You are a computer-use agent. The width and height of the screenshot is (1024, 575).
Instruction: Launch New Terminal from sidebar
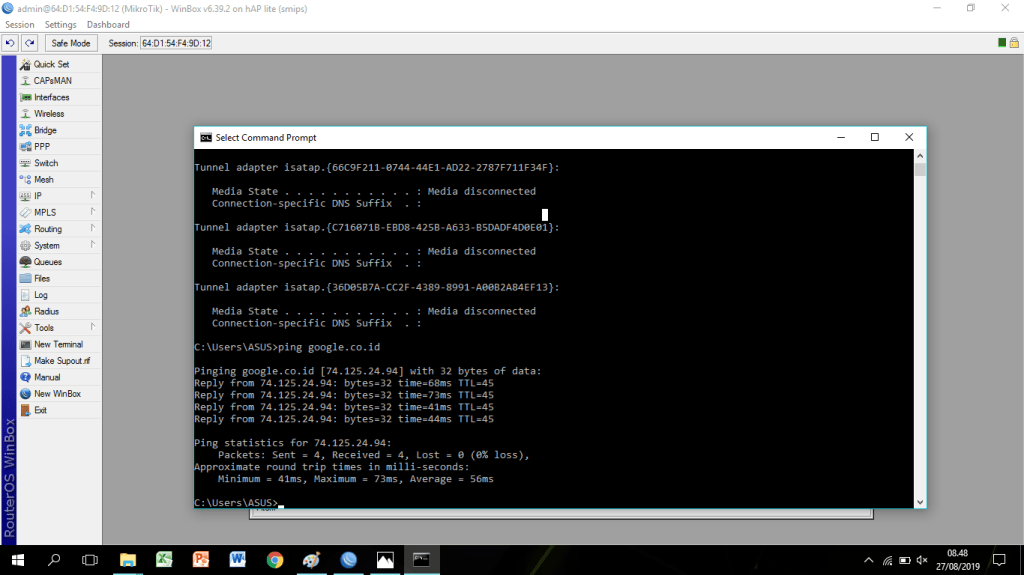pos(58,344)
